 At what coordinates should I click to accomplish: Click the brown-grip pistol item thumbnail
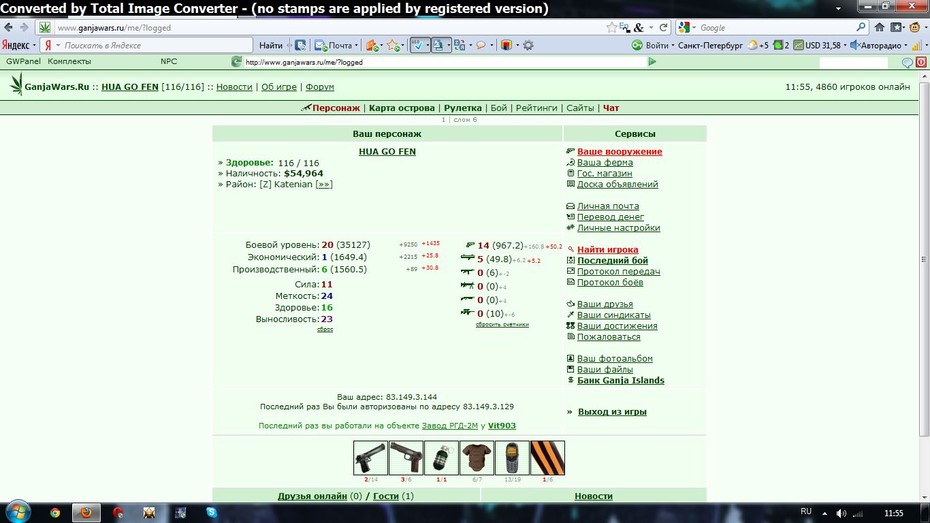coord(406,458)
